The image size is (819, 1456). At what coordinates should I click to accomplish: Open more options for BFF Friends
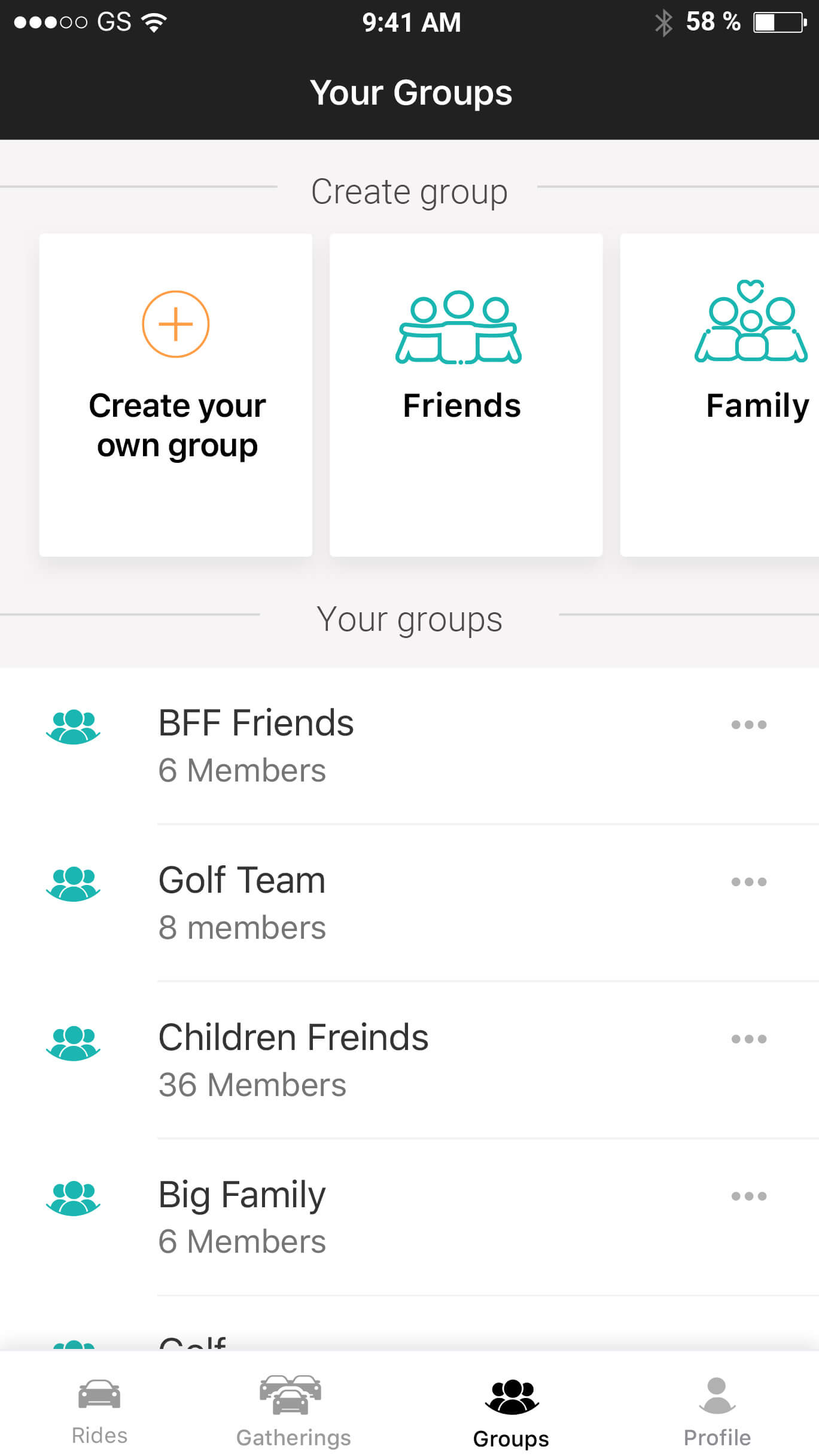click(x=748, y=725)
